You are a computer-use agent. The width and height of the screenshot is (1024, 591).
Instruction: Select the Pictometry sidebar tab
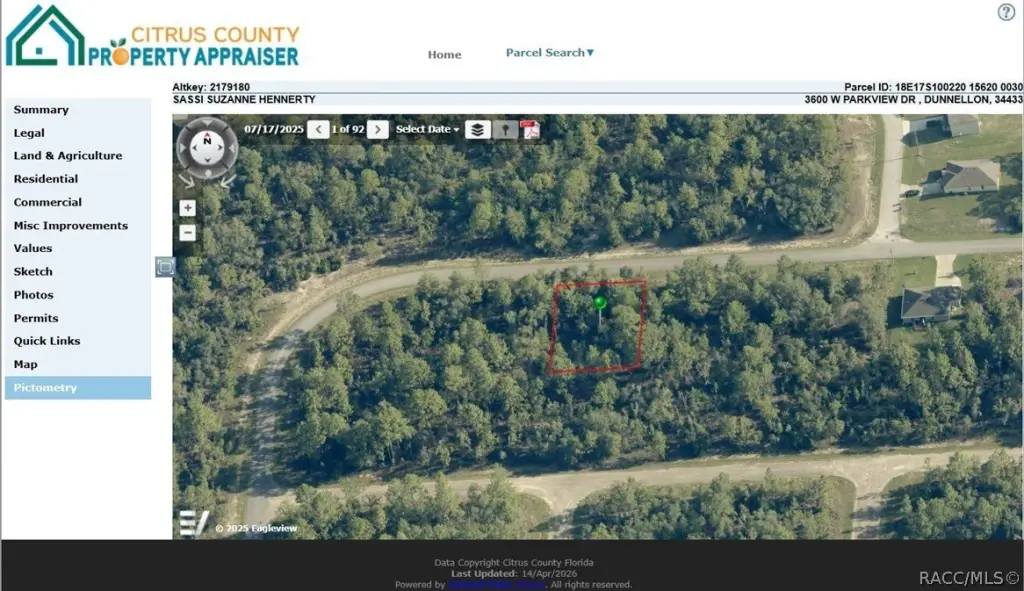[78, 387]
